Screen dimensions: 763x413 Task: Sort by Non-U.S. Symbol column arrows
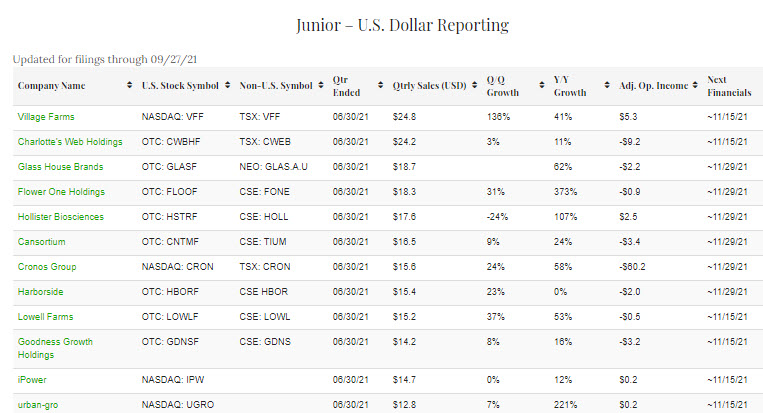(x=321, y=86)
